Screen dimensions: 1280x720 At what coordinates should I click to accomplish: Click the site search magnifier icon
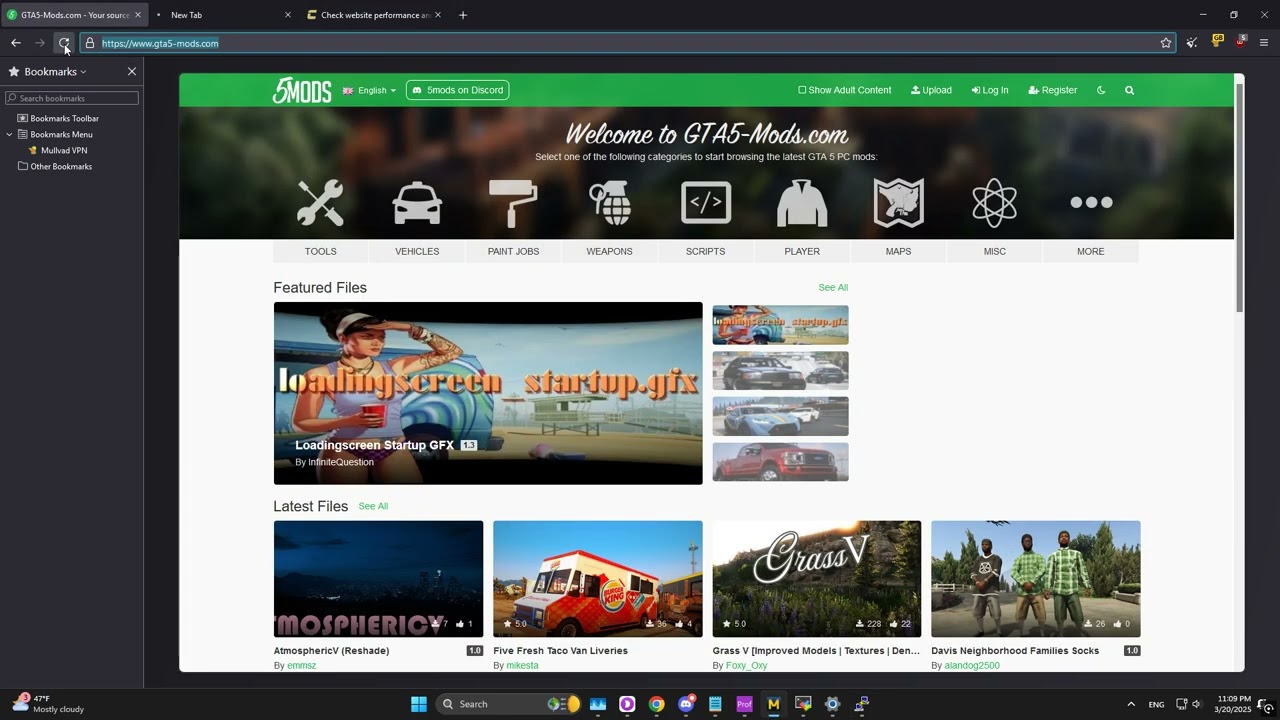[1129, 90]
